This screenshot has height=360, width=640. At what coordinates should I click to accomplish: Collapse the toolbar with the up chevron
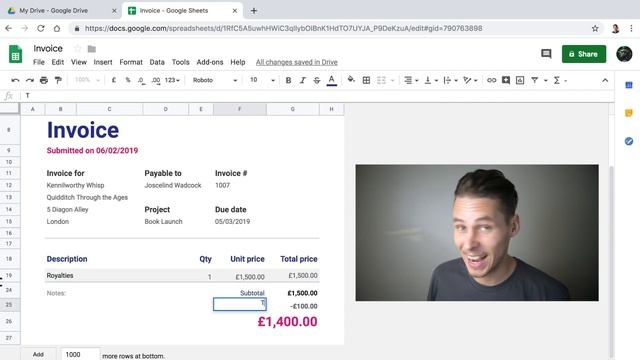tap(605, 80)
